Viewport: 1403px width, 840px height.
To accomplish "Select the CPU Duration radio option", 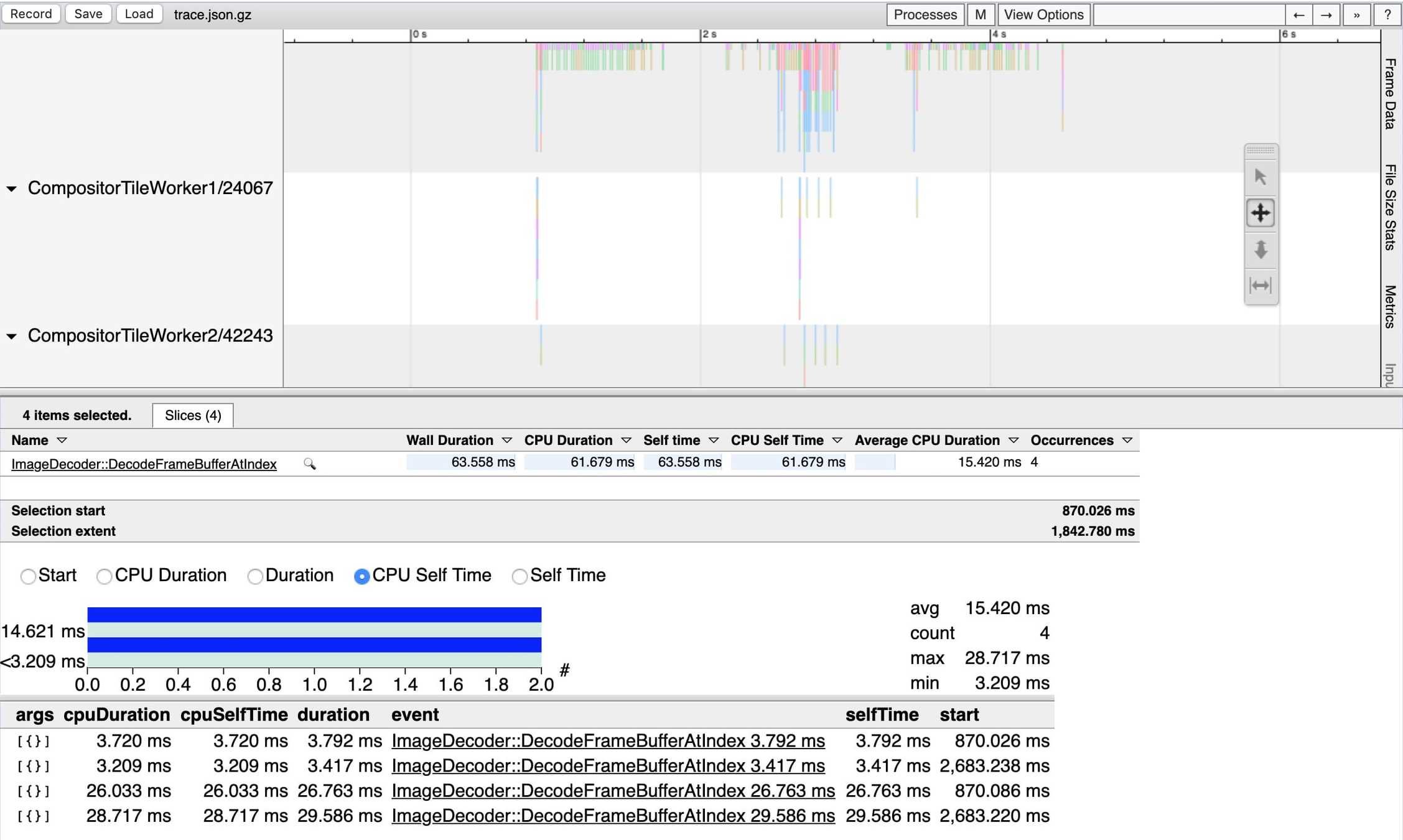I will 104,576.
